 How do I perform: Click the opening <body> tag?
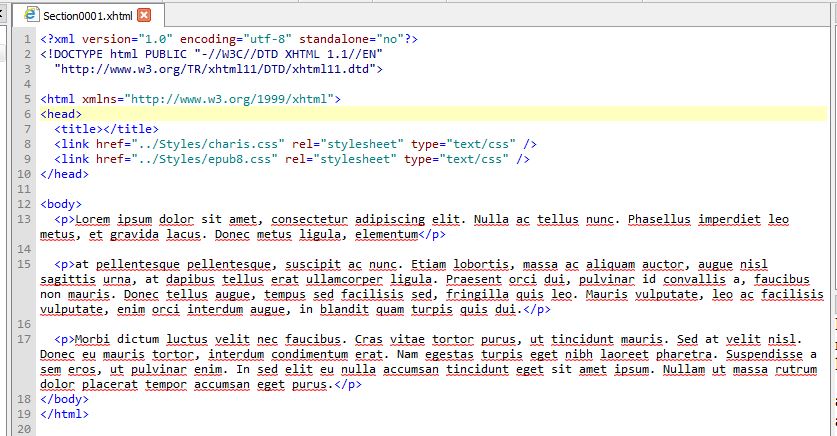pyautogui.click(x=61, y=204)
